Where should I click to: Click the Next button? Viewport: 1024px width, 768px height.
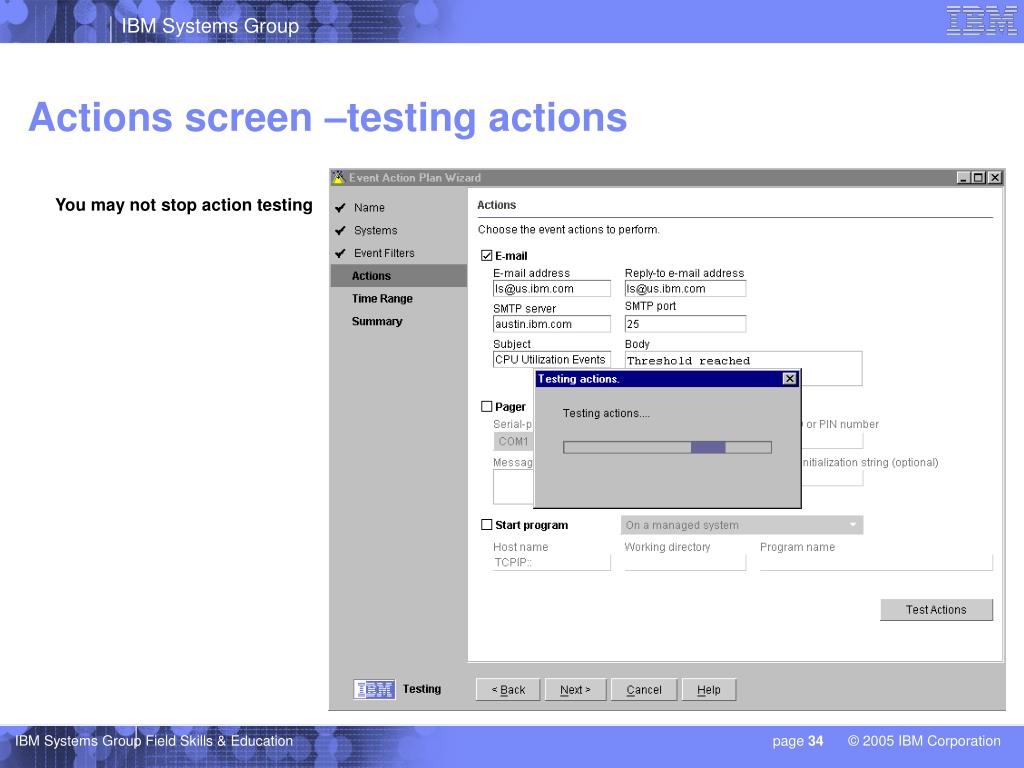pyautogui.click(x=575, y=690)
